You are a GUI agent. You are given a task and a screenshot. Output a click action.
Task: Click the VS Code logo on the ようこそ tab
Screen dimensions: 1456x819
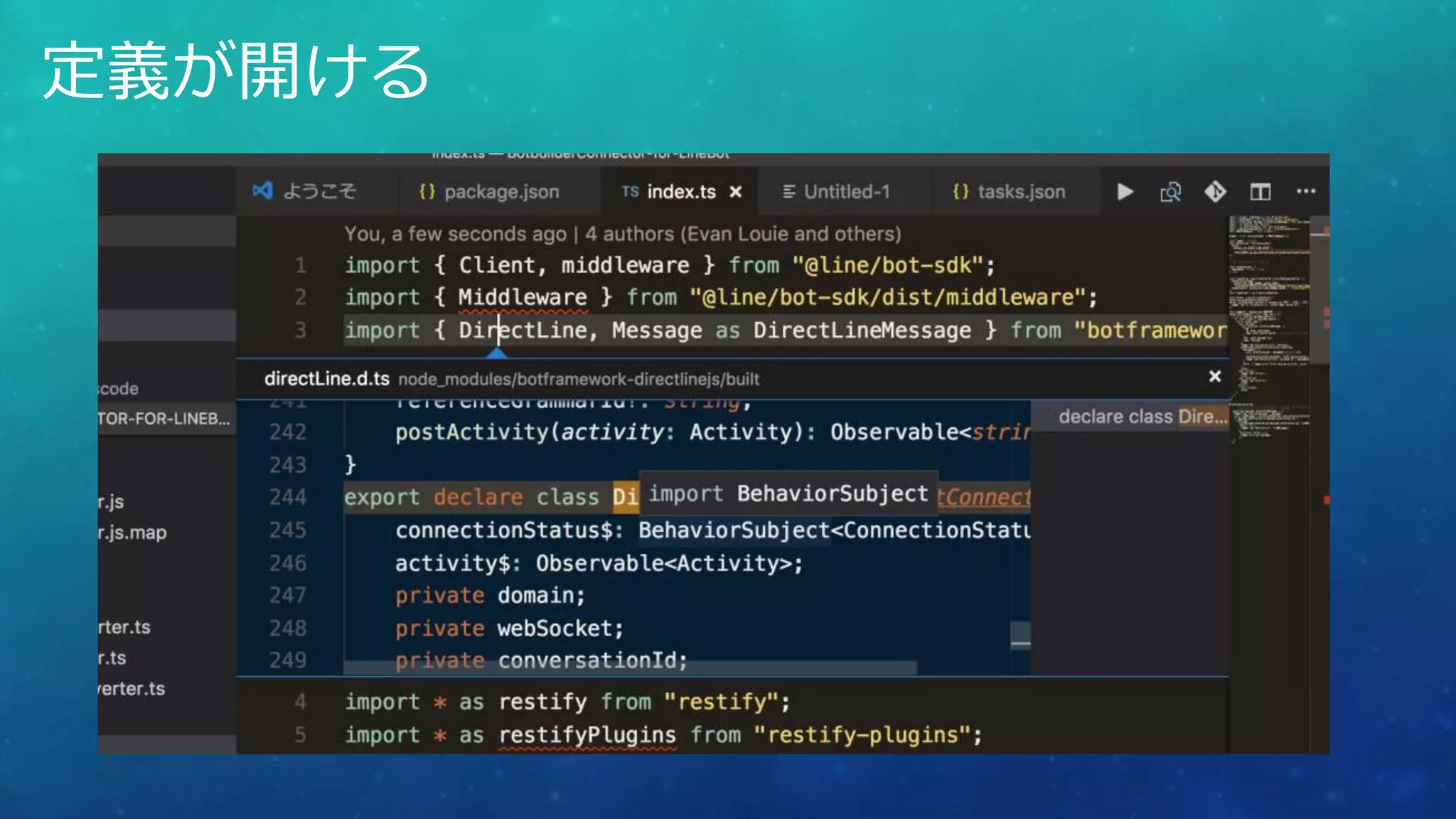262,191
